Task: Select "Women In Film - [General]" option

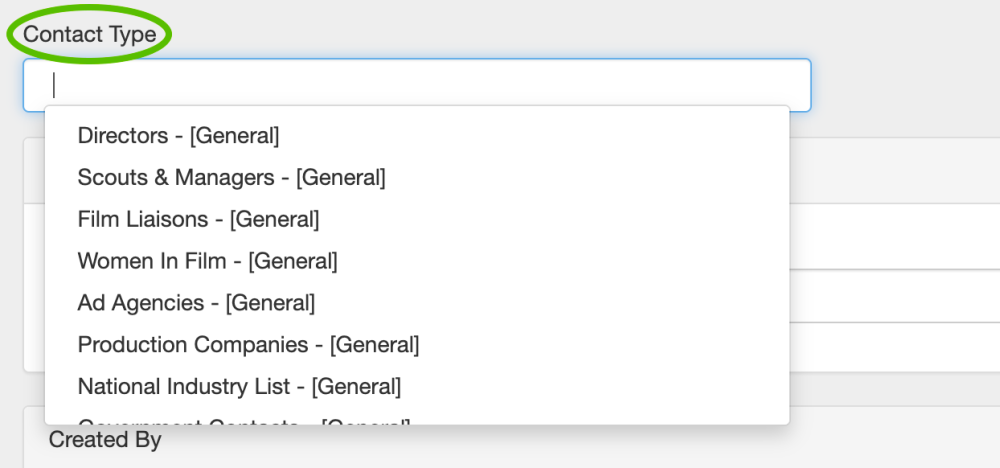Action: point(207,261)
